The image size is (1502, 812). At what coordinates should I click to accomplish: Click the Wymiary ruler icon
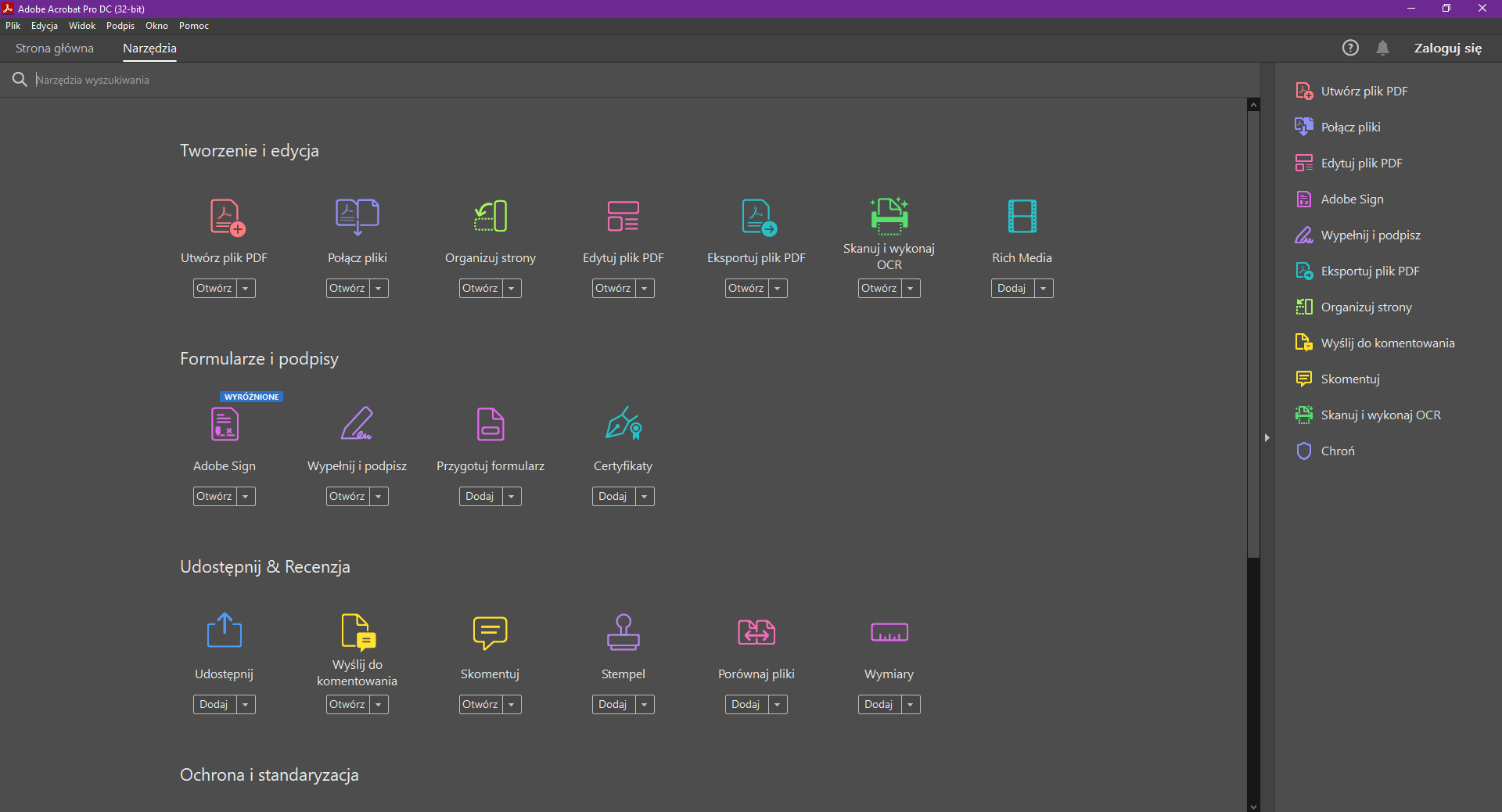pyautogui.click(x=889, y=632)
